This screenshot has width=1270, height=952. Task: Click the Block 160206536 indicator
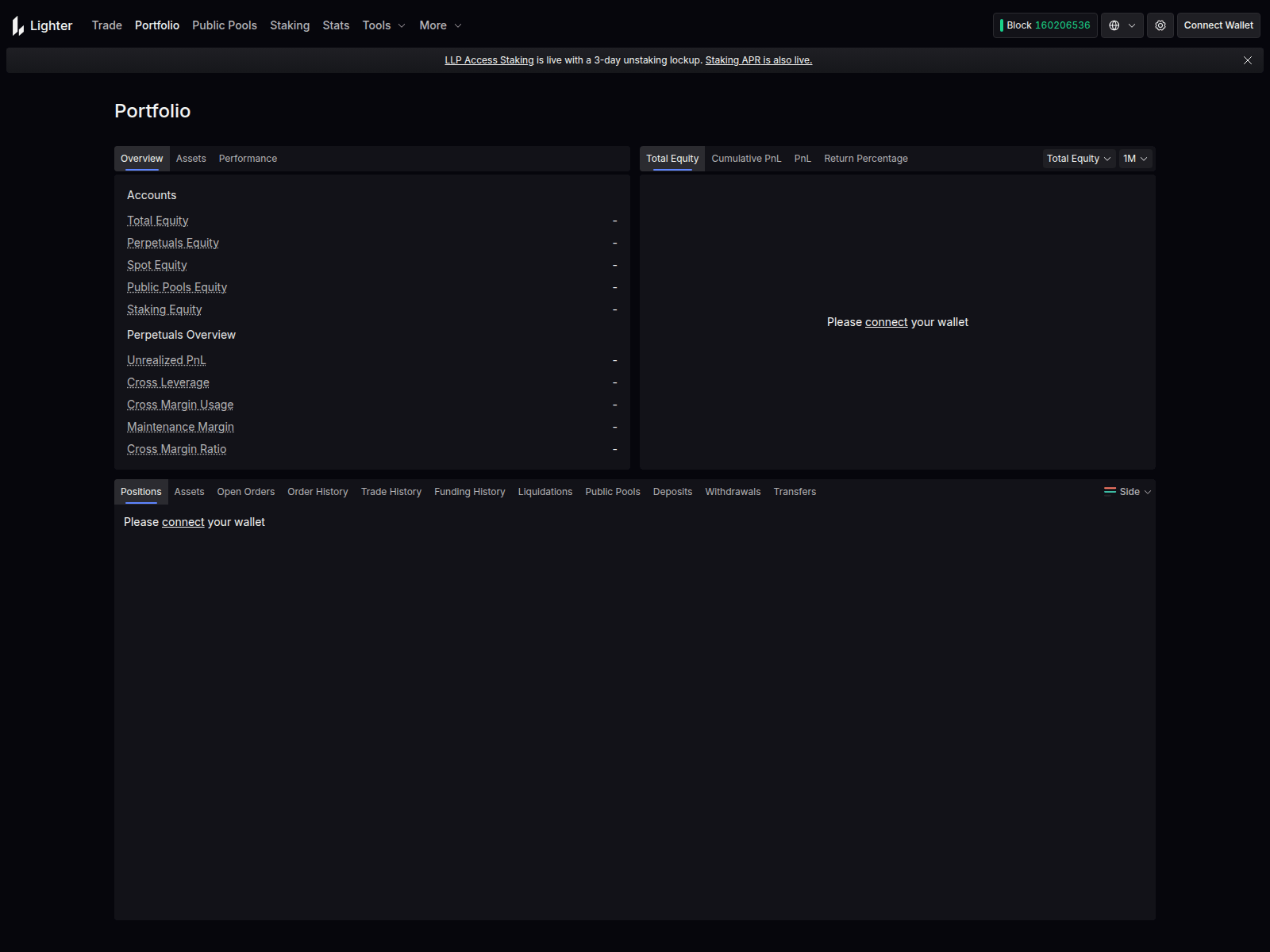tap(1045, 25)
